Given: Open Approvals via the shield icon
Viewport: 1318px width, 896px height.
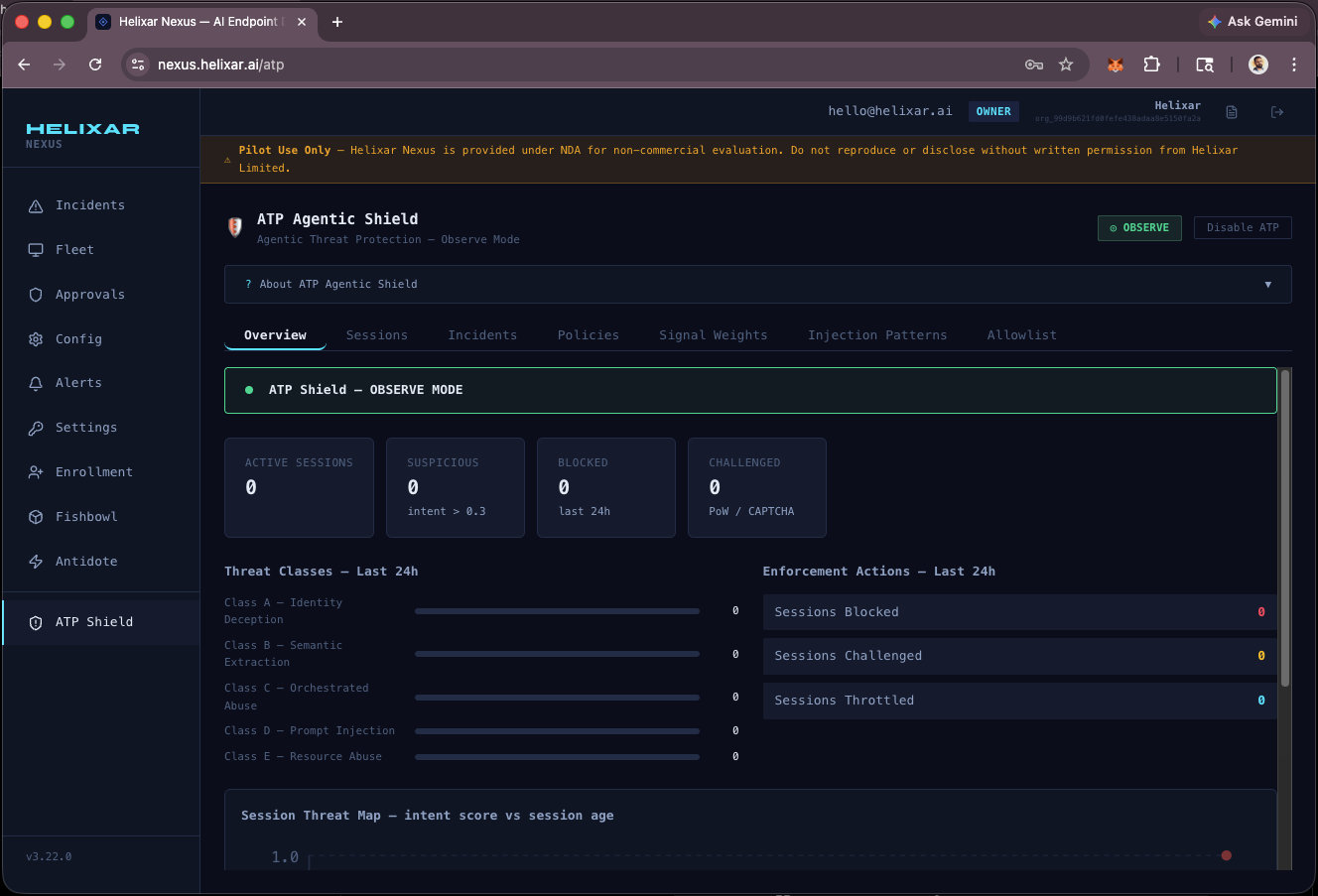Looking at the screenshot, I should tap(36, 295).
